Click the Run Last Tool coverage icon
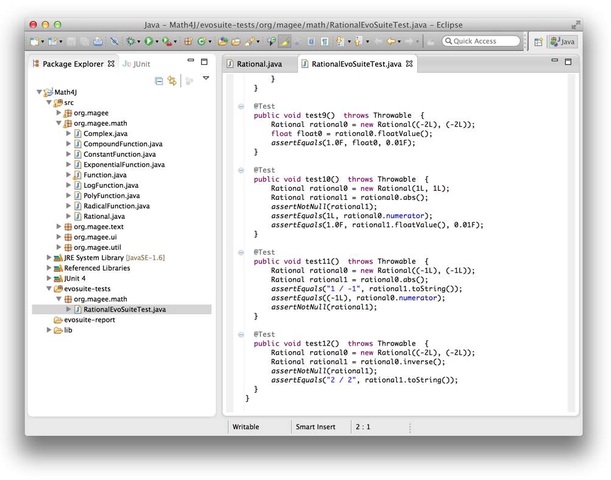611x480 pixels. coord(167,41)
